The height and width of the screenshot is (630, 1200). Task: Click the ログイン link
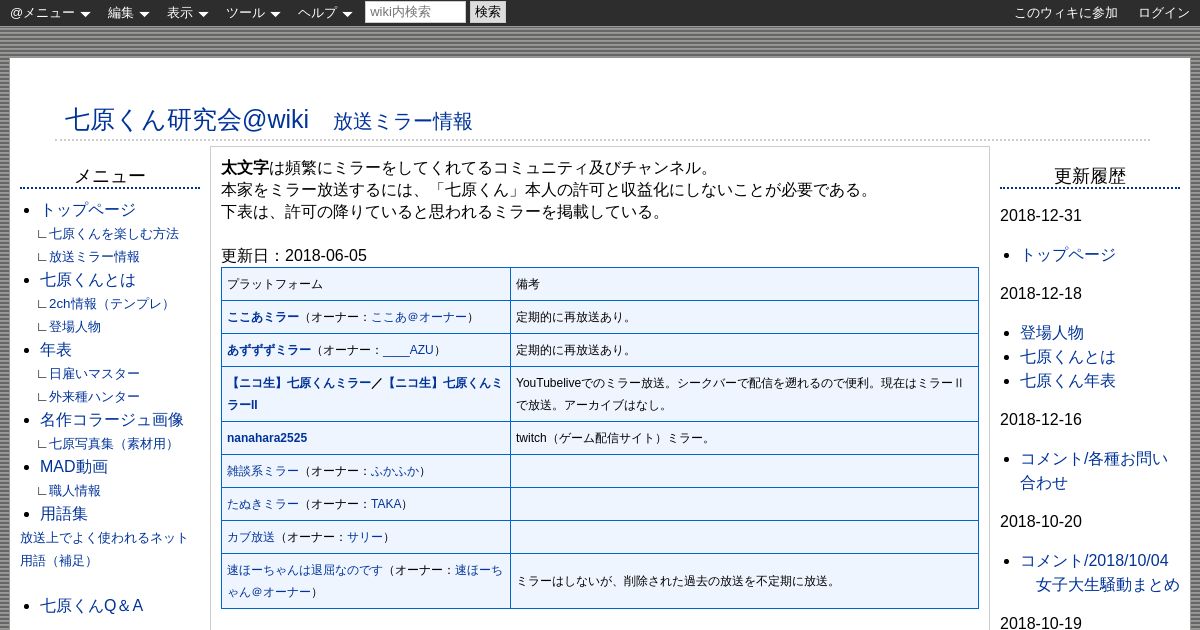click(1164, 13)
